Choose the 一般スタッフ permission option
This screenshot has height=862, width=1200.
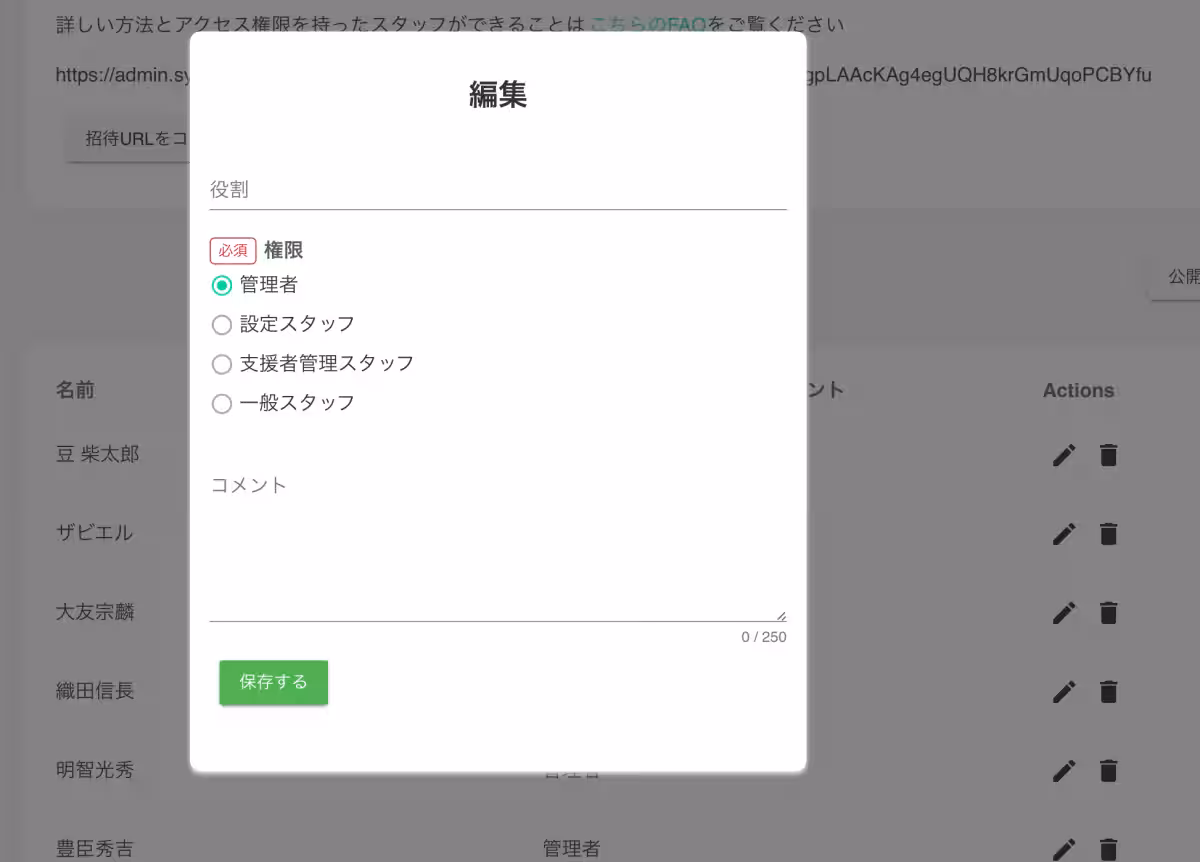coord(221,403)
